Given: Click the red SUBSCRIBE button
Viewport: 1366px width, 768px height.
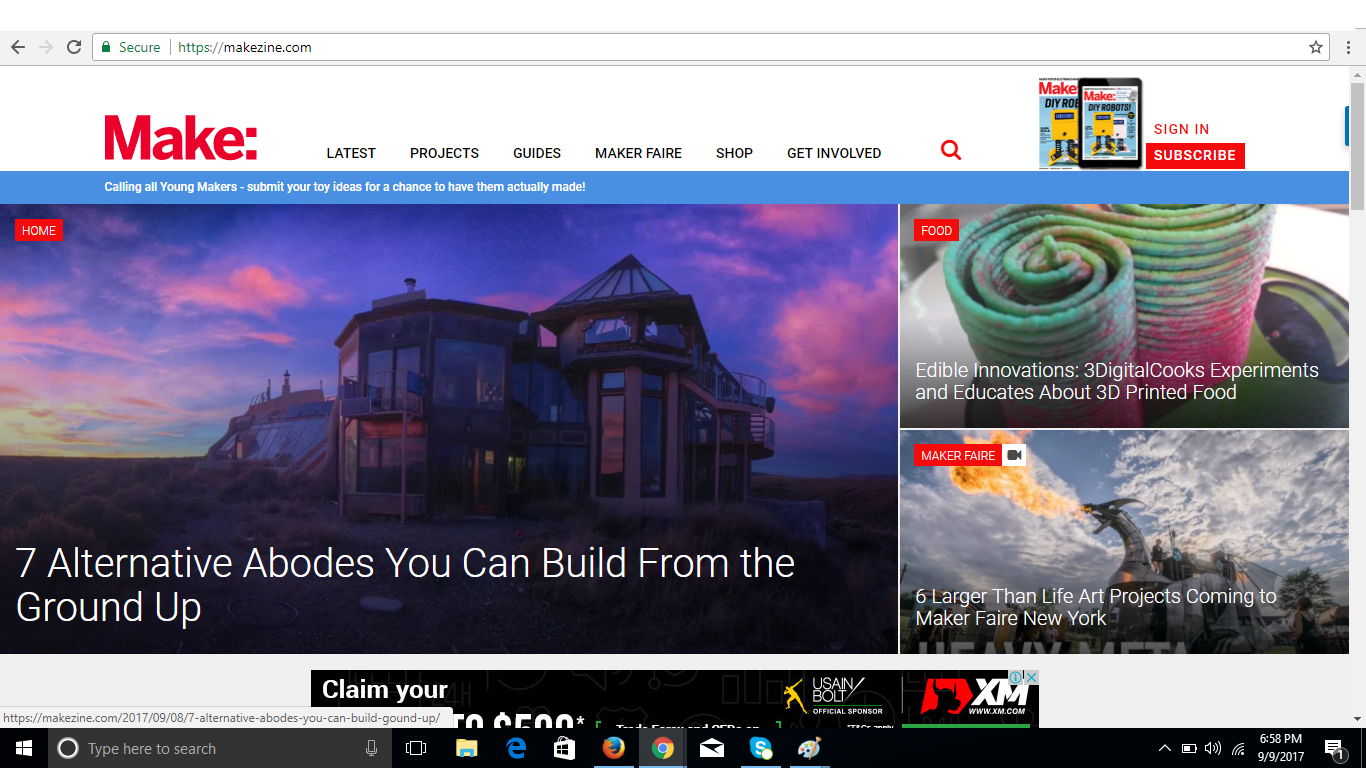Looking at the screenshot, I should point(1195,155).
